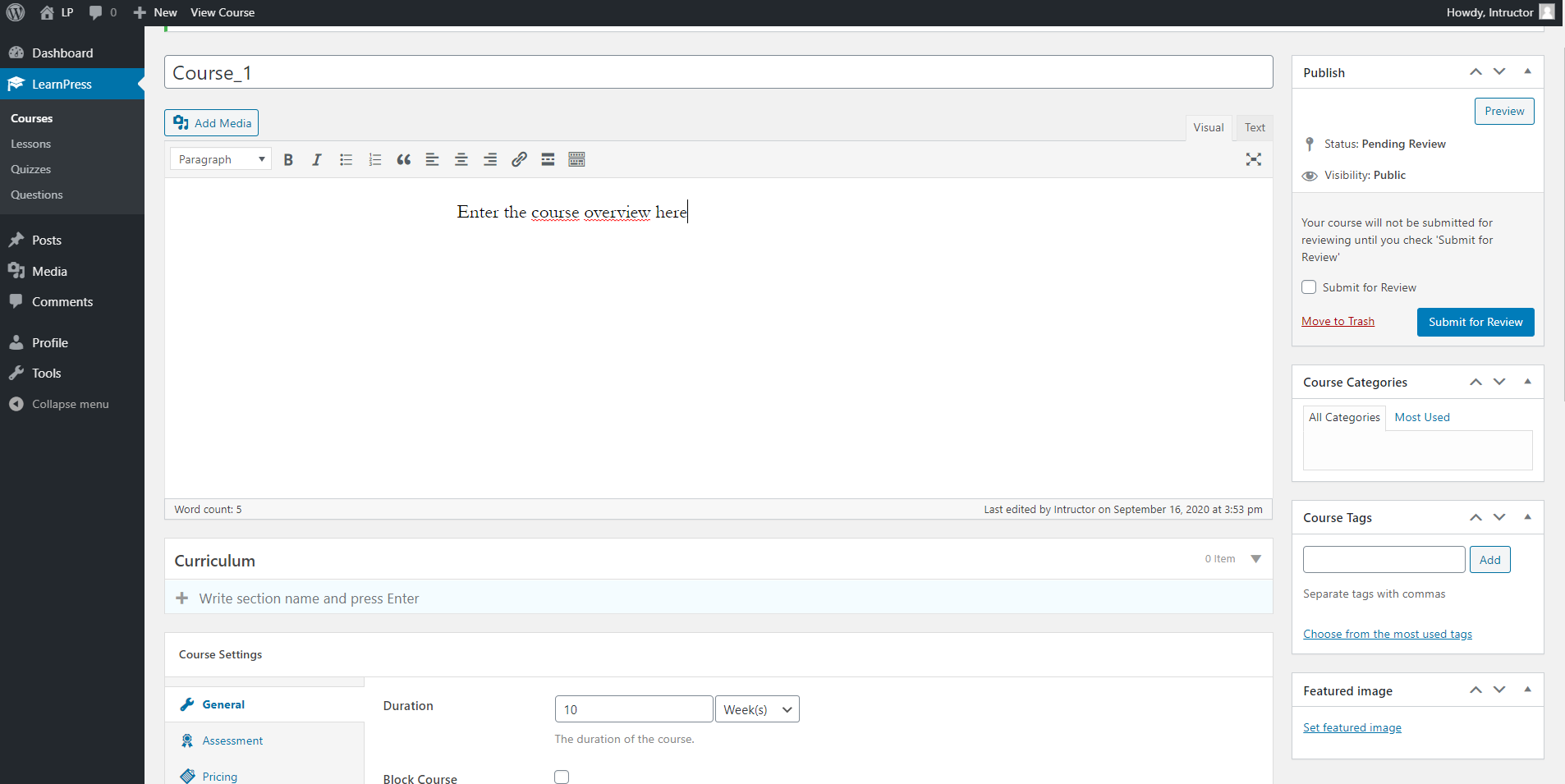Click the Duration number field

pos(634,709)
